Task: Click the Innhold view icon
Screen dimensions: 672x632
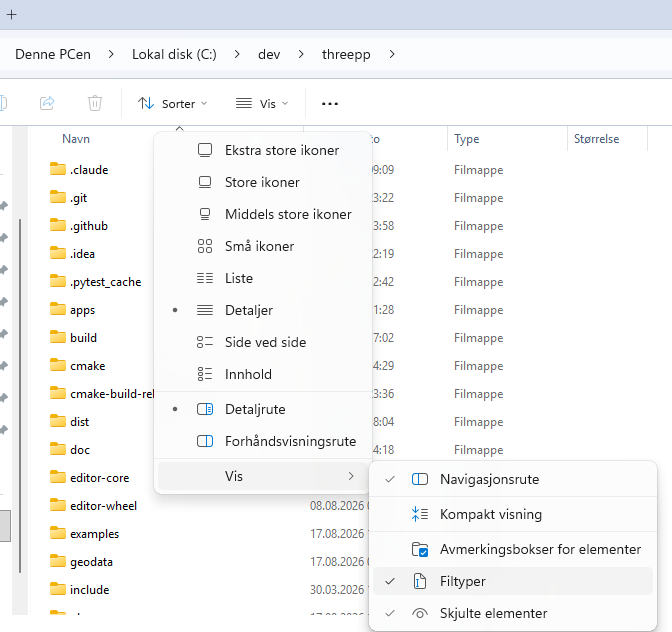Action: coord(205,374)
